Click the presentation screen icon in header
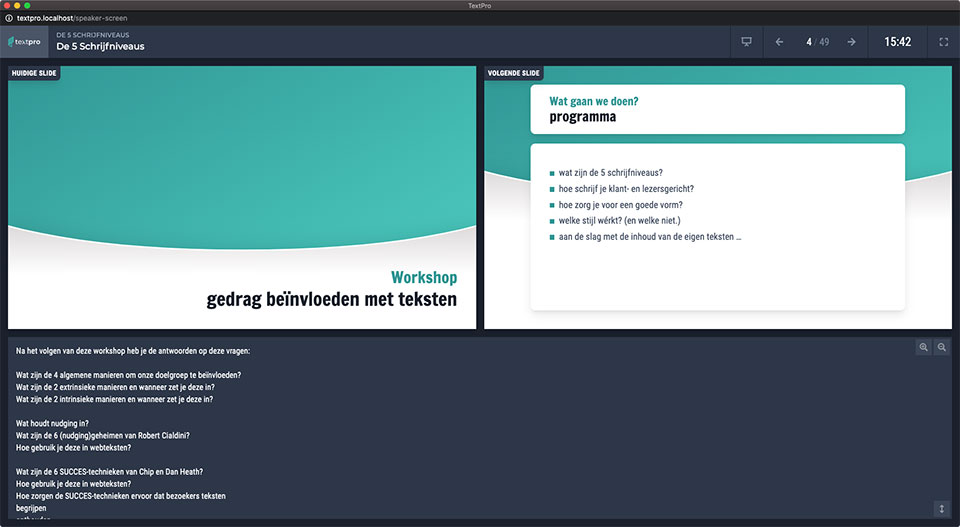The width and height of the screenshot is (960, 527). (746, 42)
